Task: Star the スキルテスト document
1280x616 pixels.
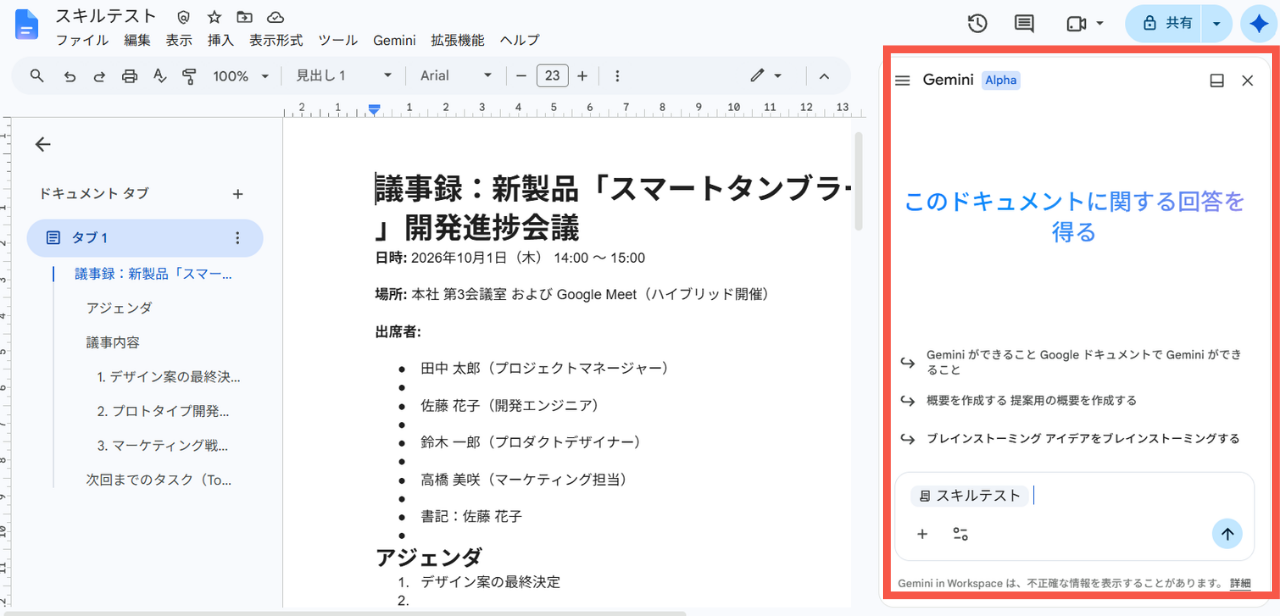Action: pos(214,17)
